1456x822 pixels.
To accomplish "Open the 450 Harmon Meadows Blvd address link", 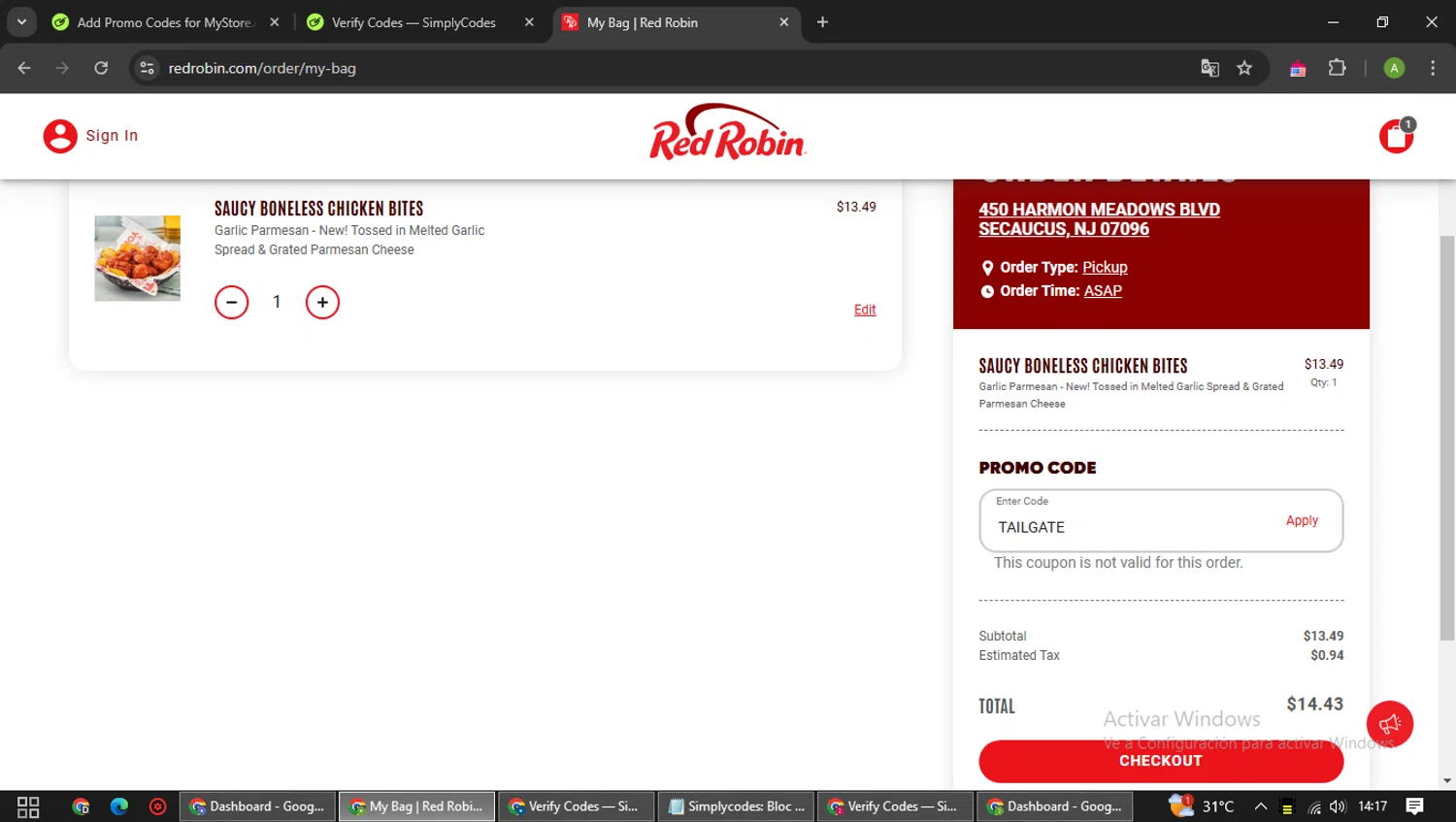I will [1099, 219].
